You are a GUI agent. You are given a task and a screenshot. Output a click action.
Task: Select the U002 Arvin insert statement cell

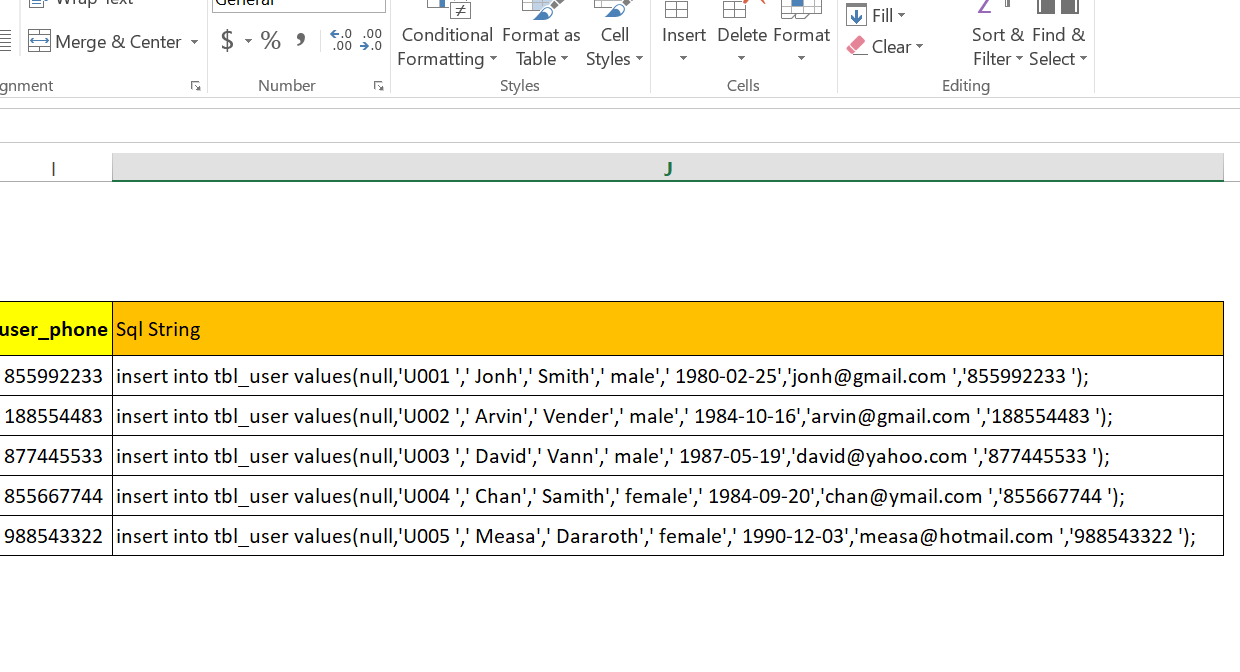pyautogui.click(x=668, y=416)
